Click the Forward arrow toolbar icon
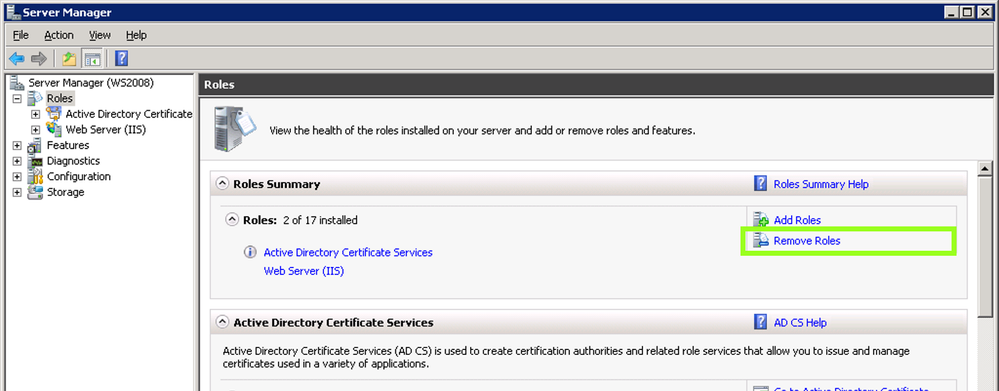Screen dimensions: 999x391 tap(39, 59)
